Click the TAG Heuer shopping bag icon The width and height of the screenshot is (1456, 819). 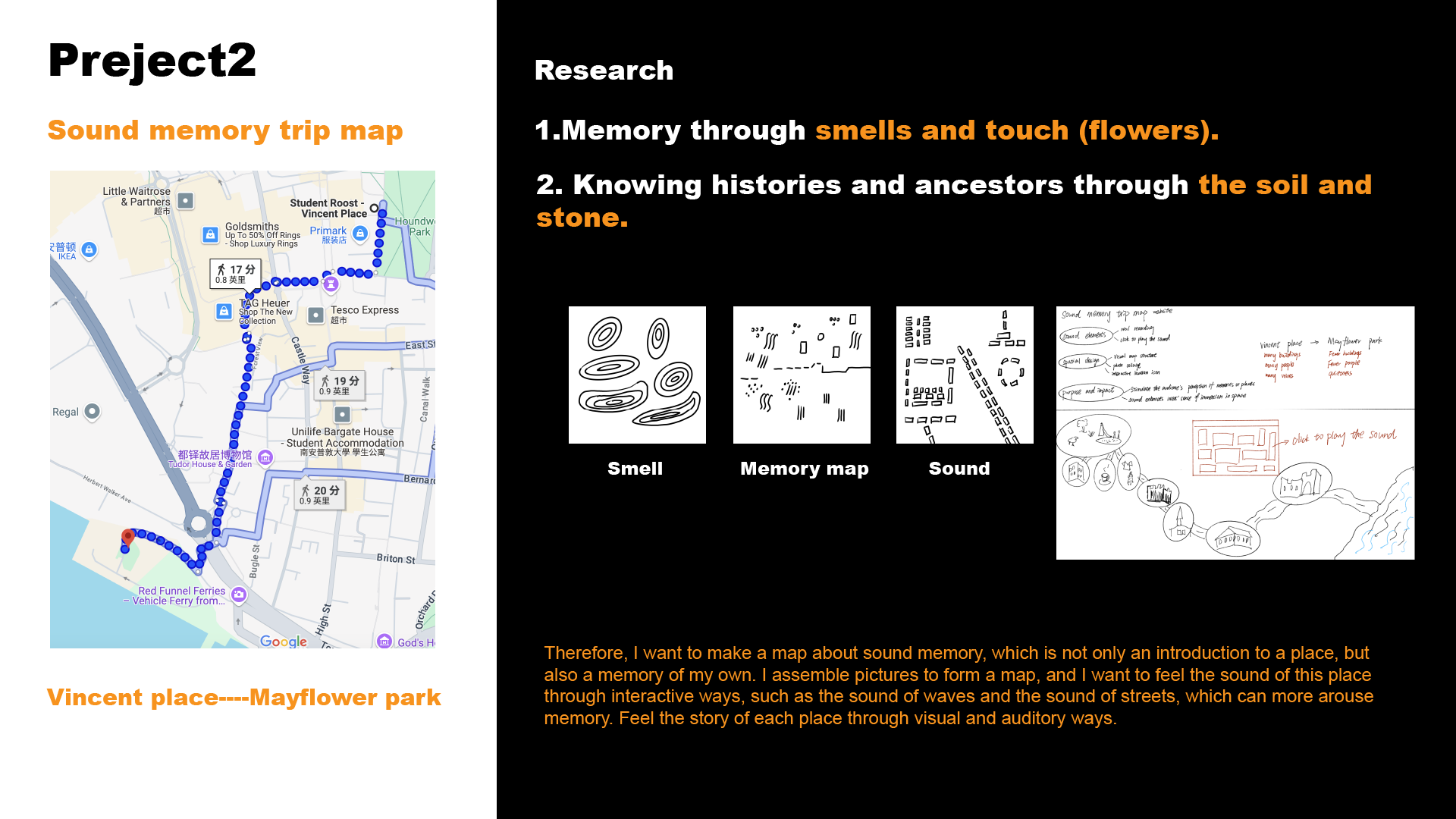(x=224, y=311)
